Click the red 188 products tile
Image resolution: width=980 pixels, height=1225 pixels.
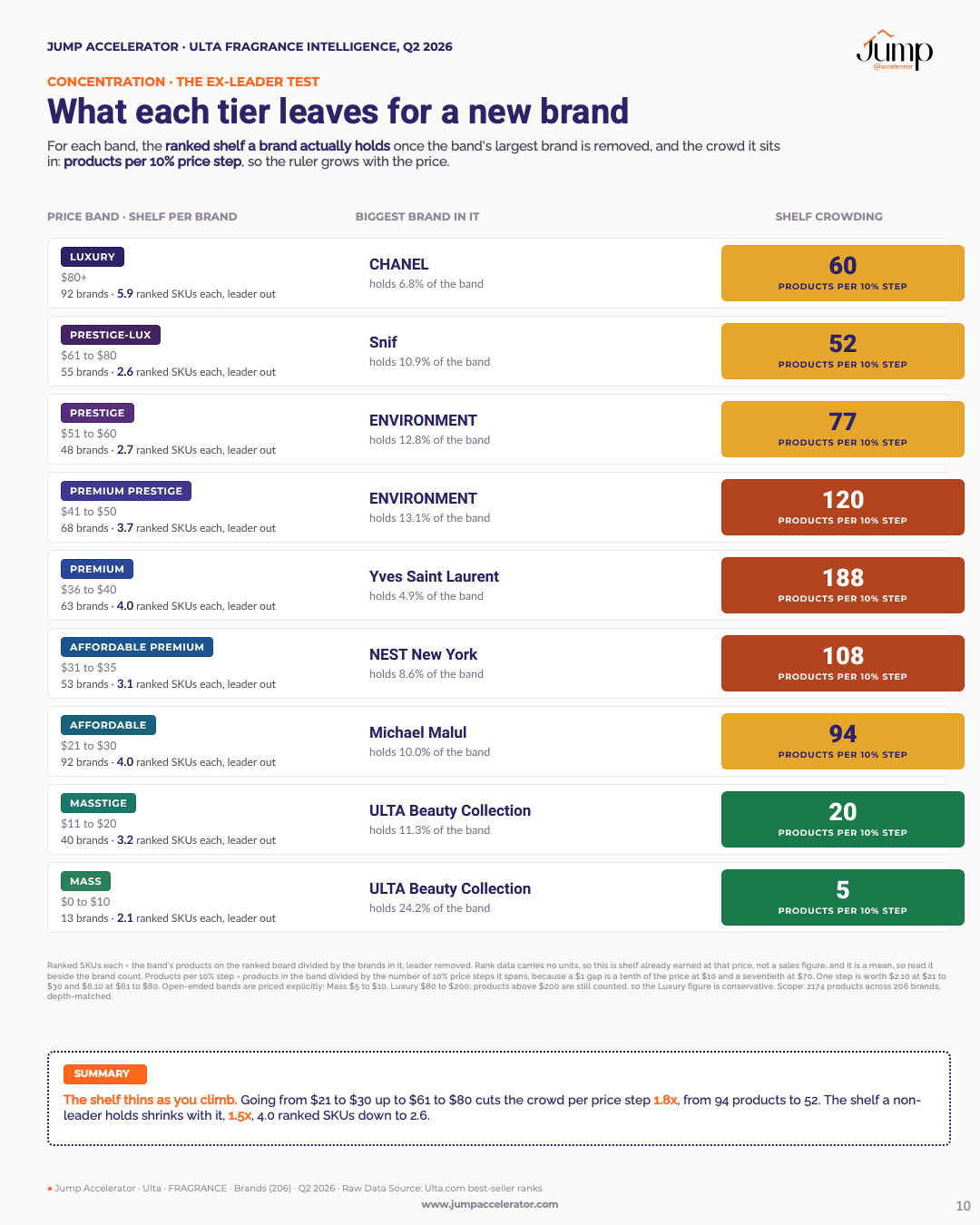pyautogui.click(x=843, y=585)
